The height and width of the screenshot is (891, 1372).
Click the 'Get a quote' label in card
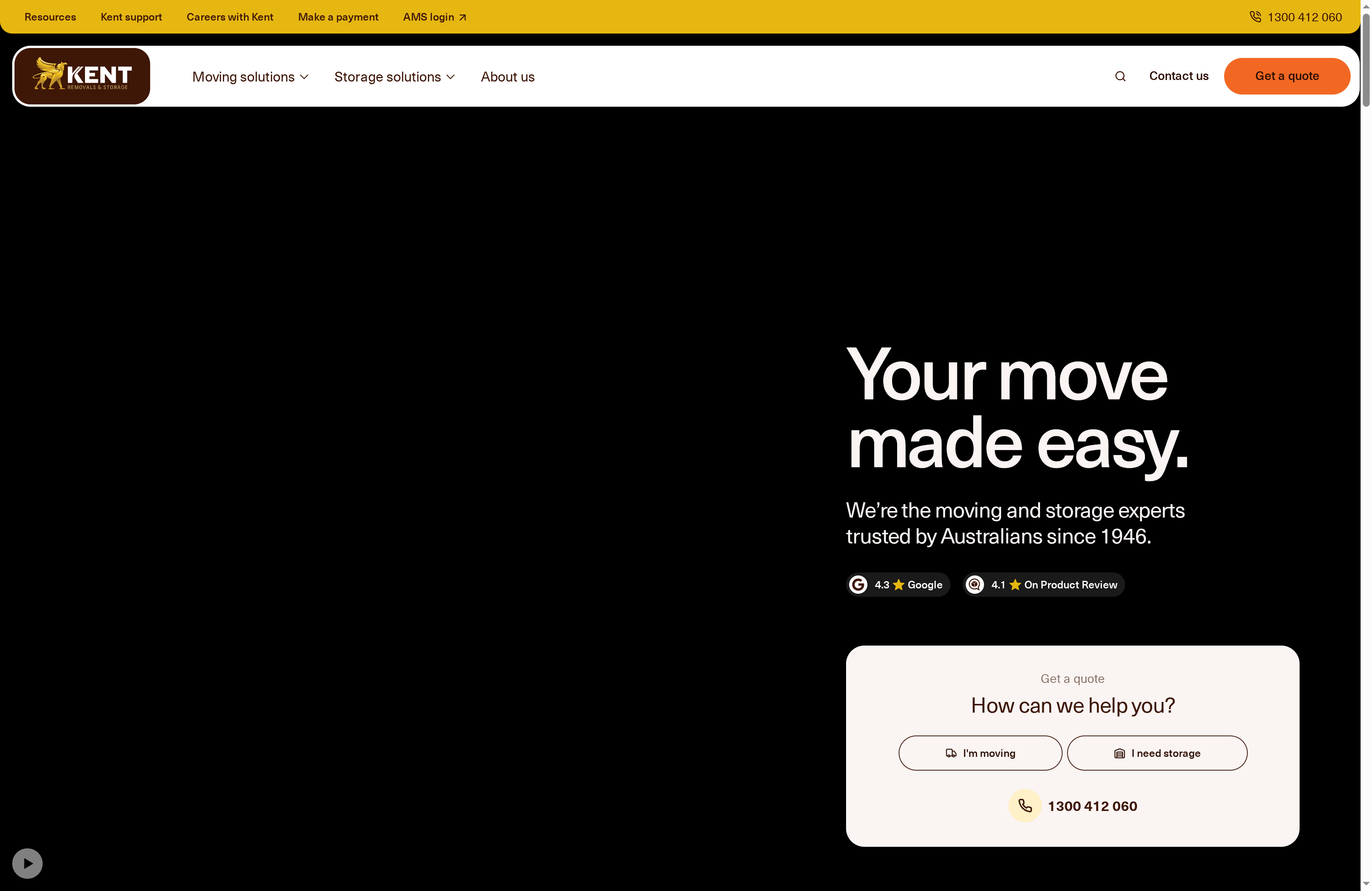point(1072,678)
